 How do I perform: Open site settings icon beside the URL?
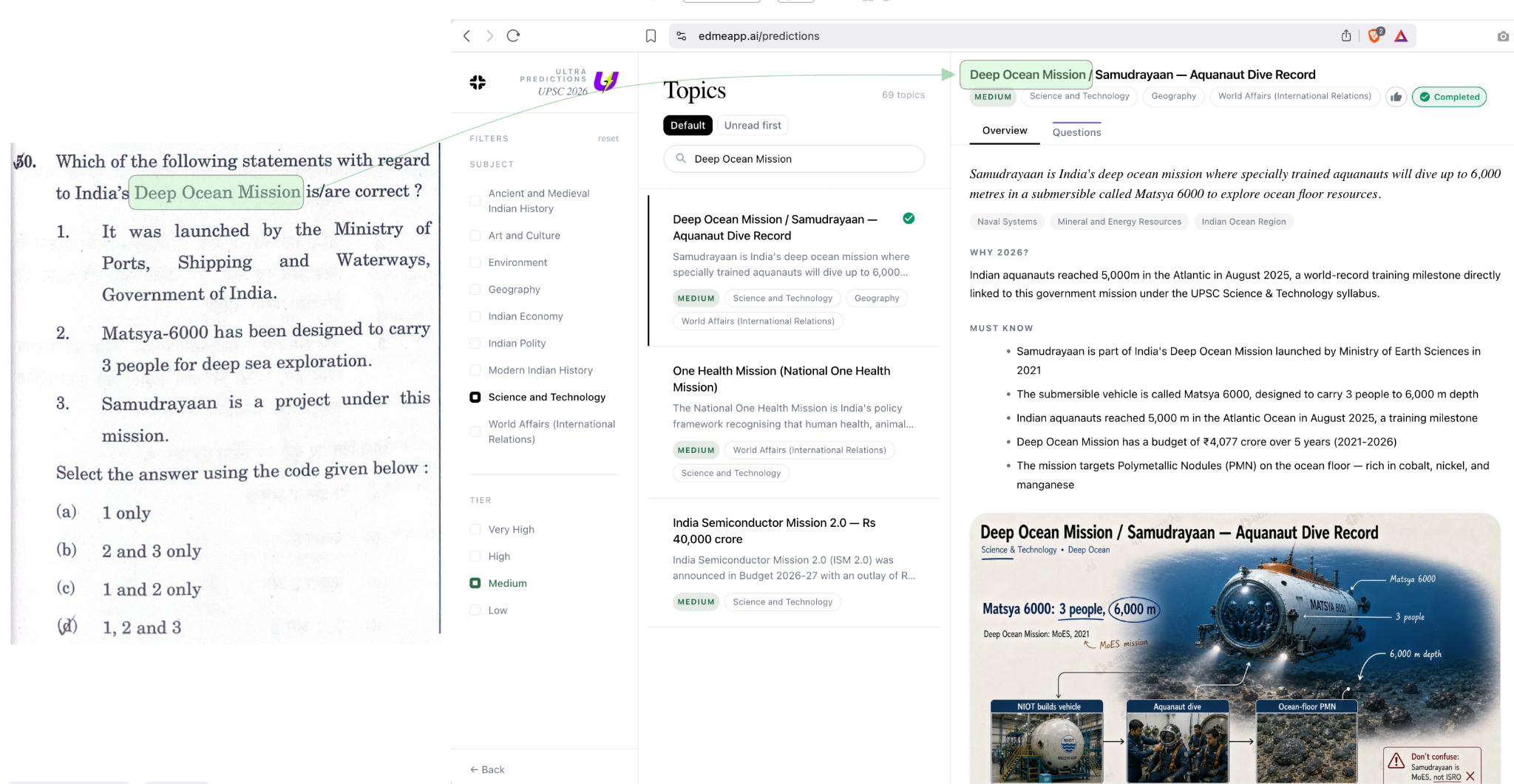[x=682, y=35]
